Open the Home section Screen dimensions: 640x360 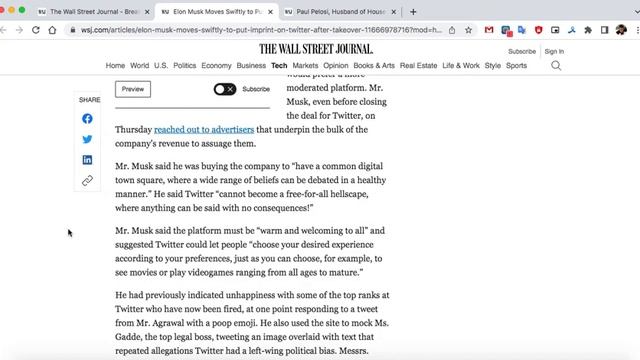point(115,65)
